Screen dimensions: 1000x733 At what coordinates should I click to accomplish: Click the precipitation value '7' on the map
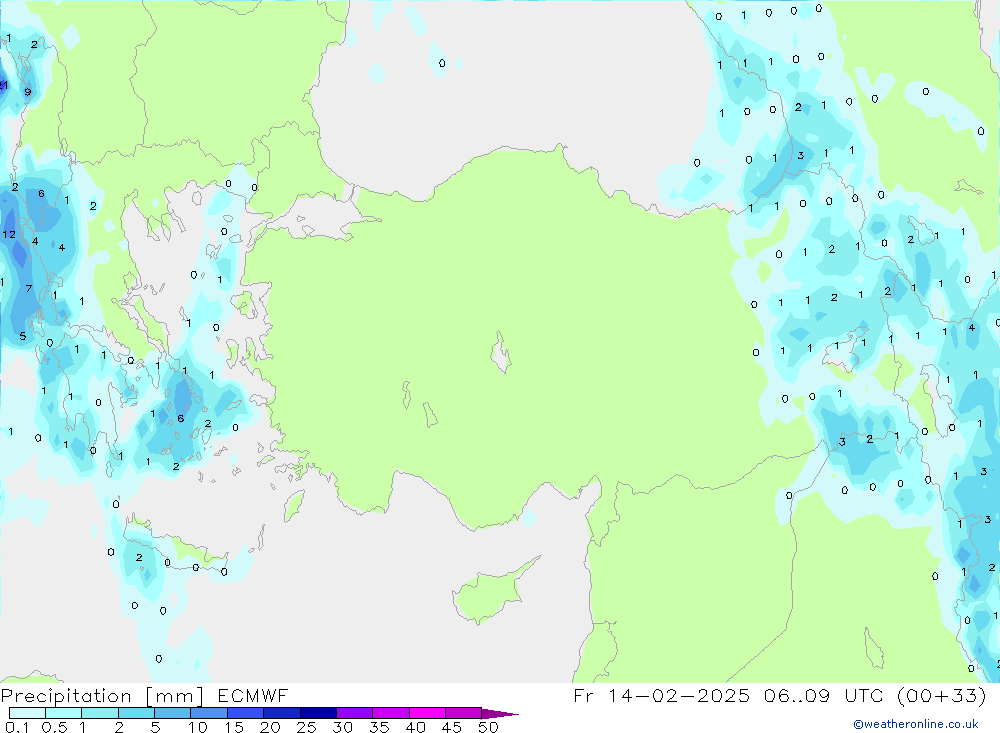click(29, 288)
